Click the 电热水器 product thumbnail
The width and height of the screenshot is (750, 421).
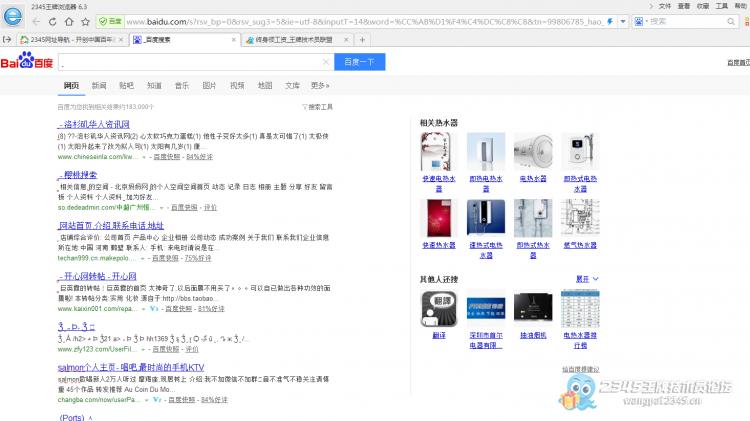[x=533, y=151]
